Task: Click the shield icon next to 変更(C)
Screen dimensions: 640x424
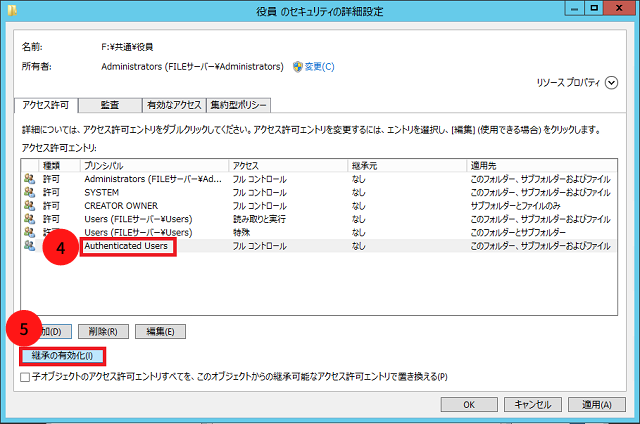Action: coord(298,67)
